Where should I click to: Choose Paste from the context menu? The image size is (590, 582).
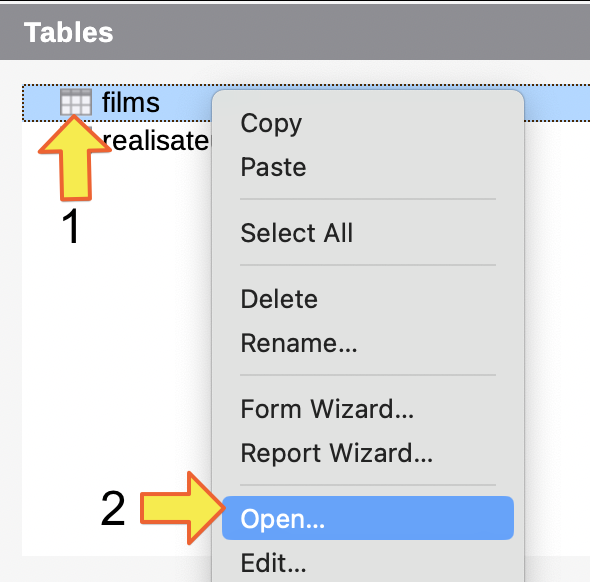tap(273, 167)
